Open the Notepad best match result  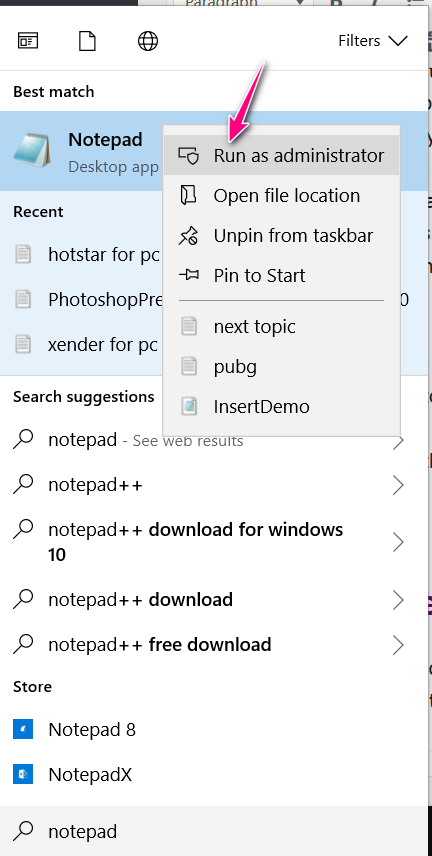[82, 151]
